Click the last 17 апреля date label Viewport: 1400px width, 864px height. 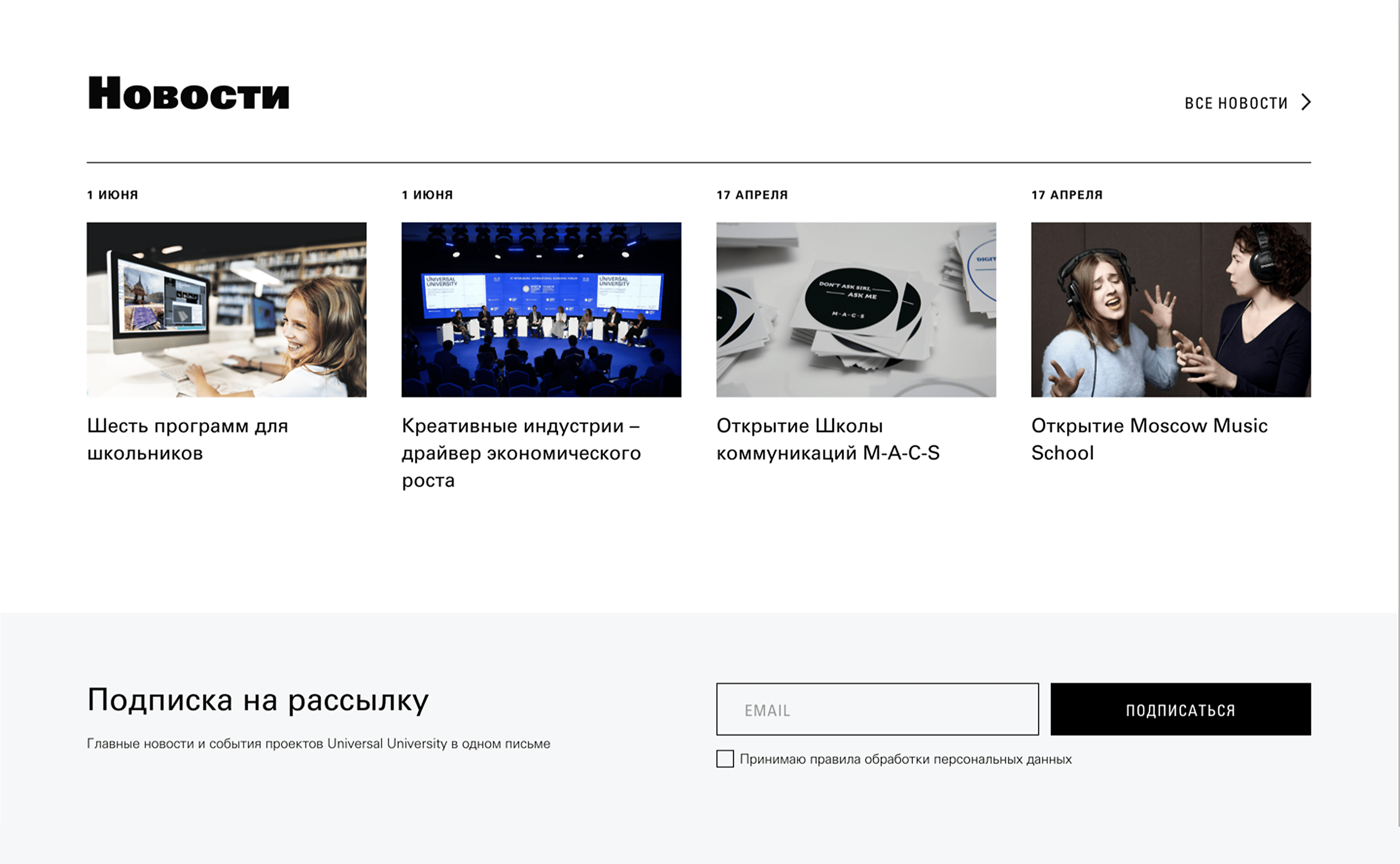tap(1066, 195)
